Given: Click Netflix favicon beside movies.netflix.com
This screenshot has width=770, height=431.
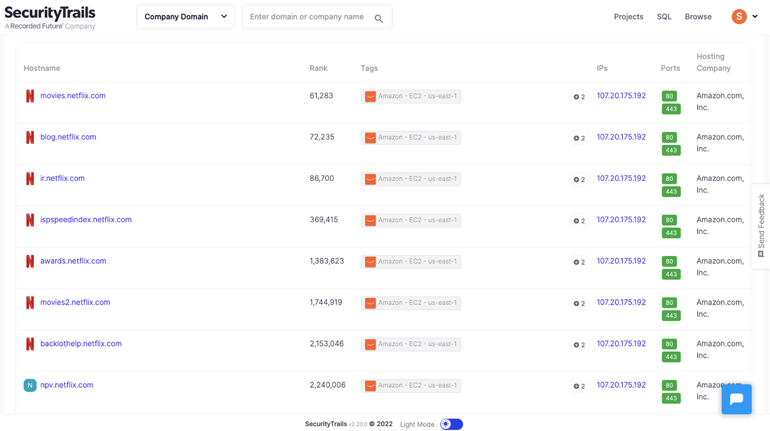Looking at the screenshot, I should click(x=30, y=96).
